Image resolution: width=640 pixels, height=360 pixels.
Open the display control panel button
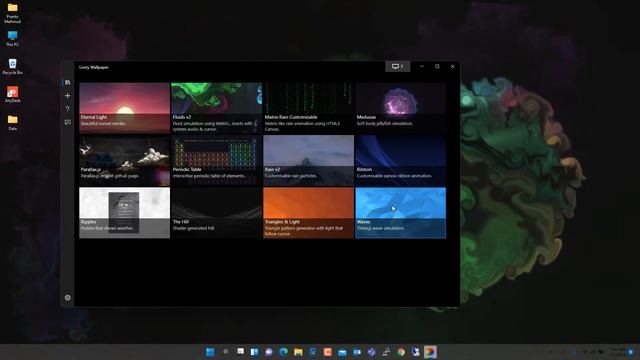click(x=398, y=66)
